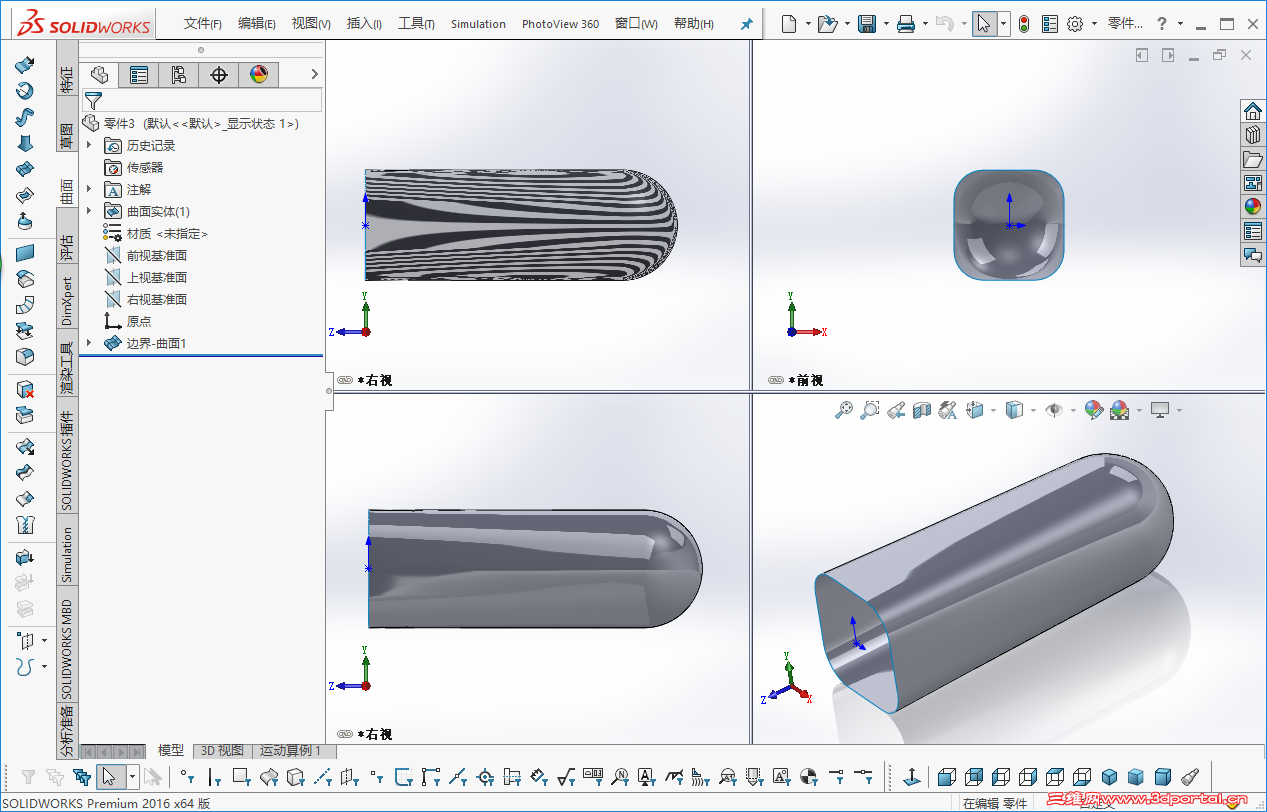Viewport: 1267px width, 812px height.
Task: Open the ConfigurationManager tab
Action: 179,74
